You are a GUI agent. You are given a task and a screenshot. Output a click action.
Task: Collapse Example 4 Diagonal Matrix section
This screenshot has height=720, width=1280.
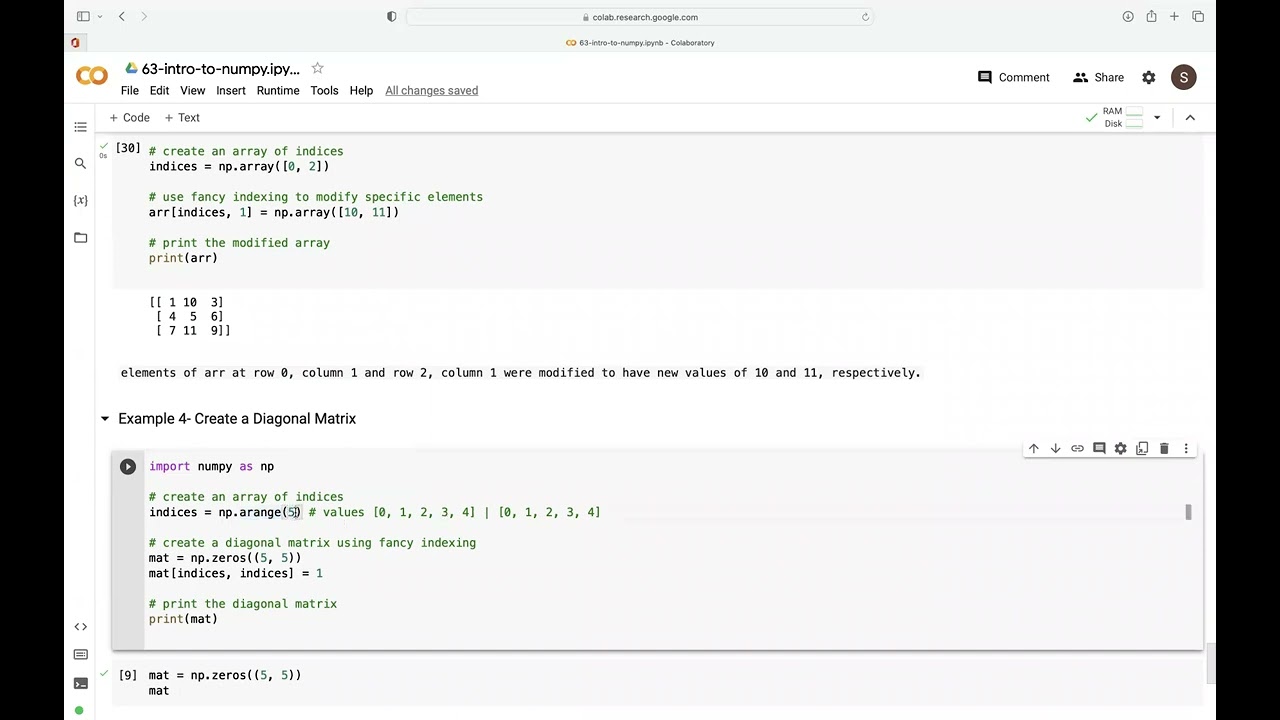[x=105, y=419]
